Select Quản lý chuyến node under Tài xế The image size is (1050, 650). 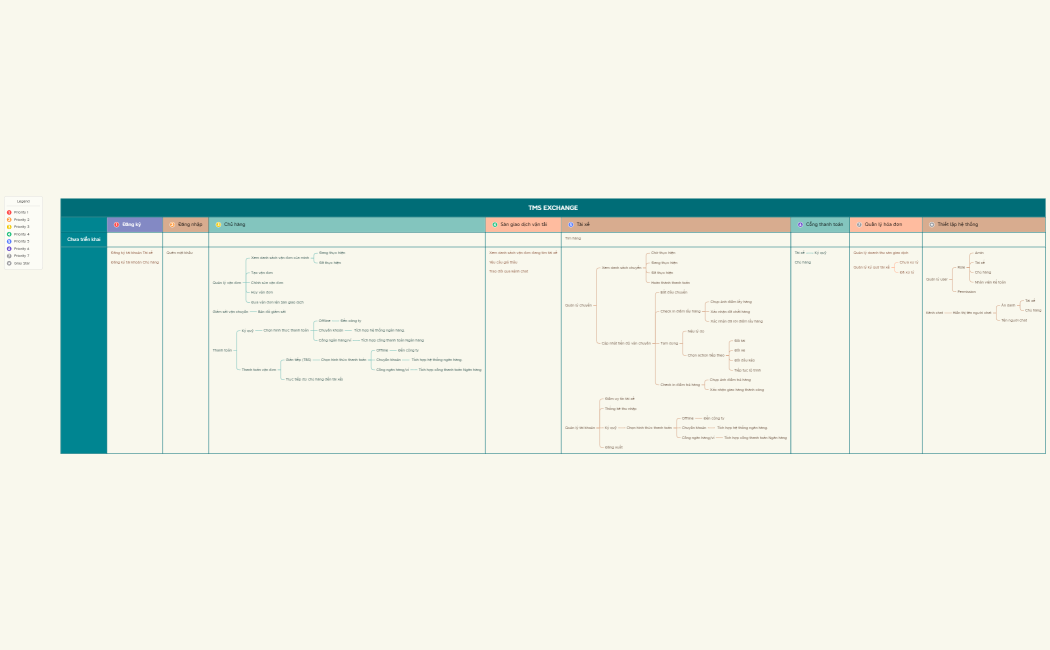pos(578,305)
